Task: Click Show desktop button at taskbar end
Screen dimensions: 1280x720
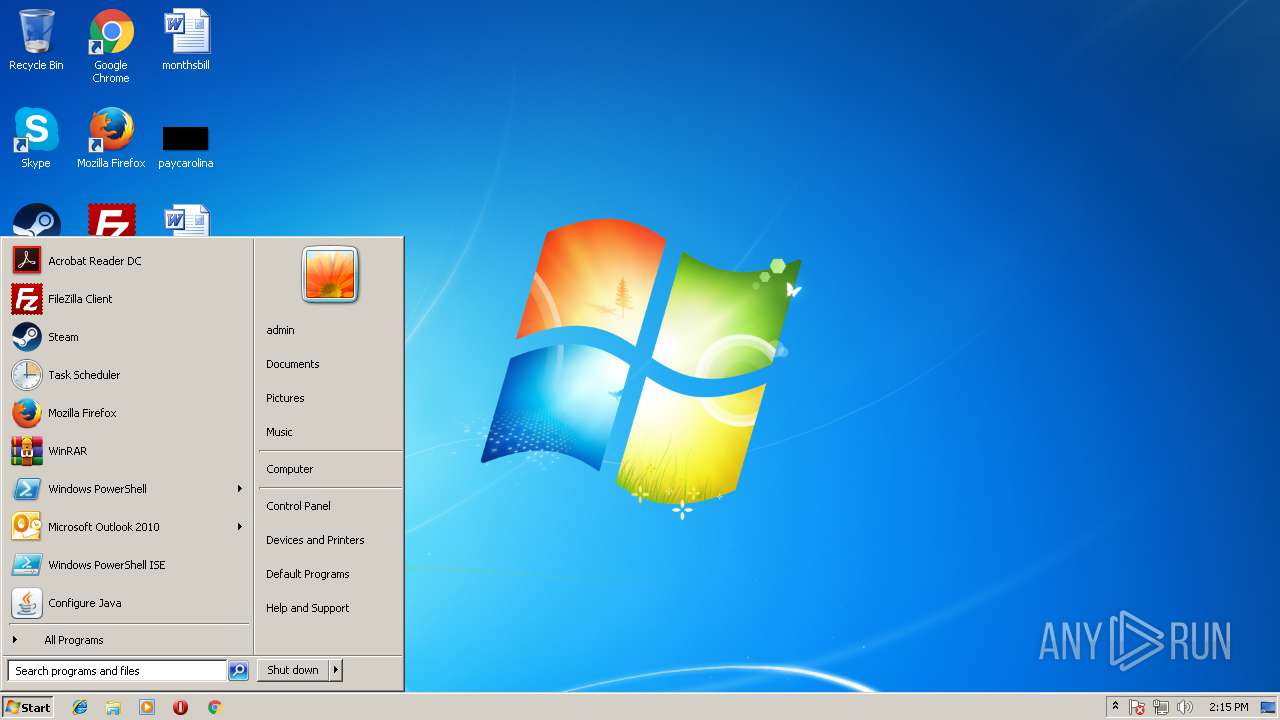Action: (1270, 707)
